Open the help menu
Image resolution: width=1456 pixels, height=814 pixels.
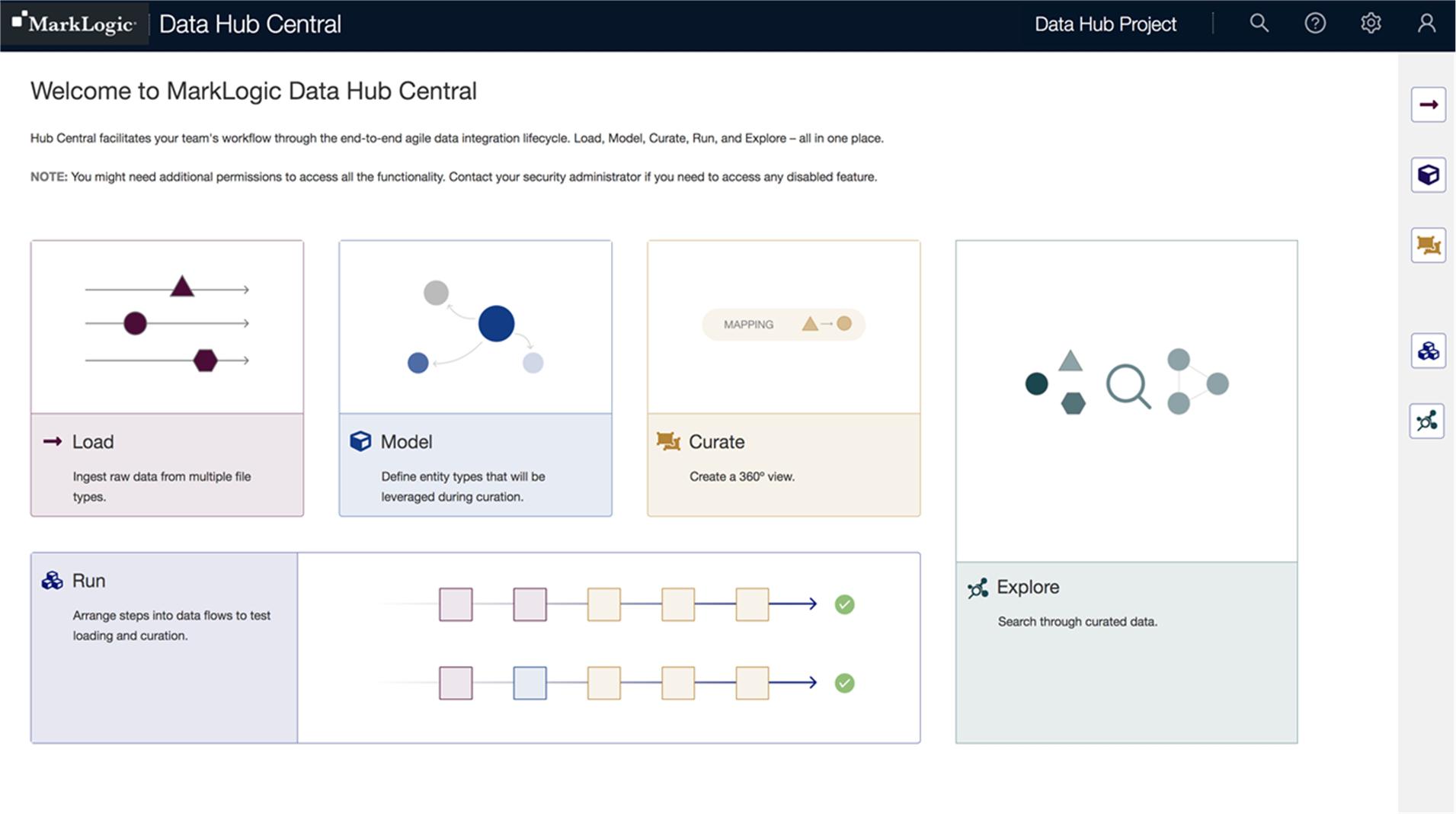tap(1314, 24)
